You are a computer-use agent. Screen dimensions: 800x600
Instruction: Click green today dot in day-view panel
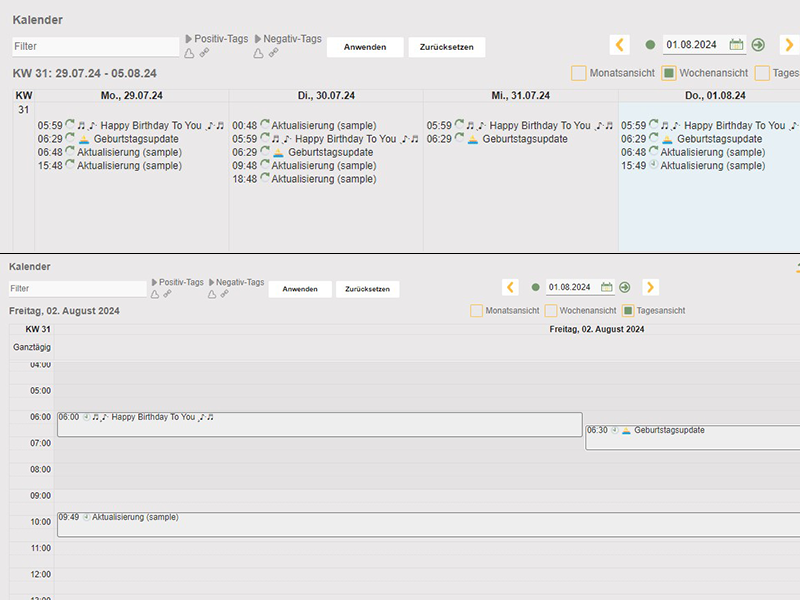tap(535, 287)
